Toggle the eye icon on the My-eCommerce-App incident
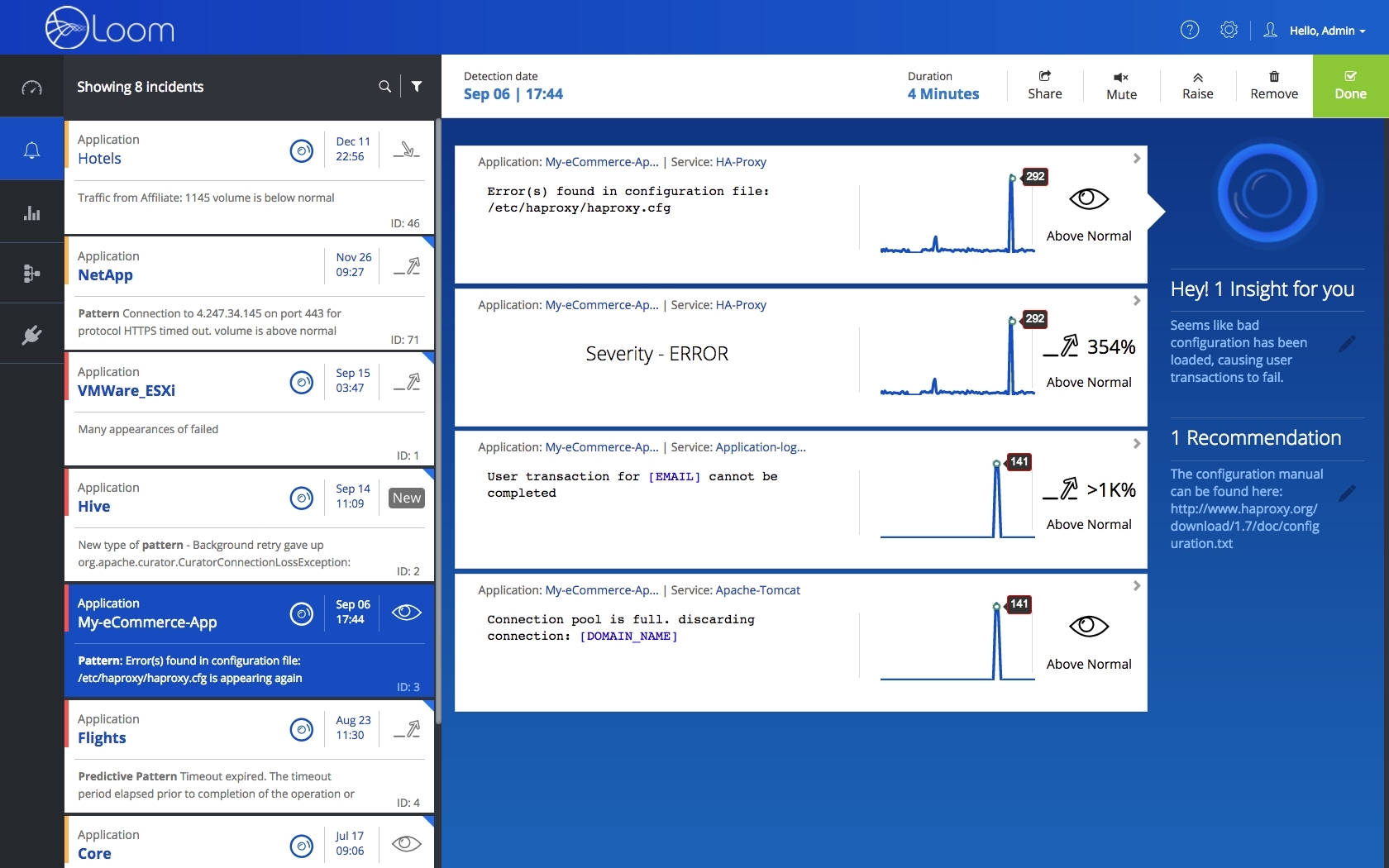1389x868 pixels. point(405,613)
